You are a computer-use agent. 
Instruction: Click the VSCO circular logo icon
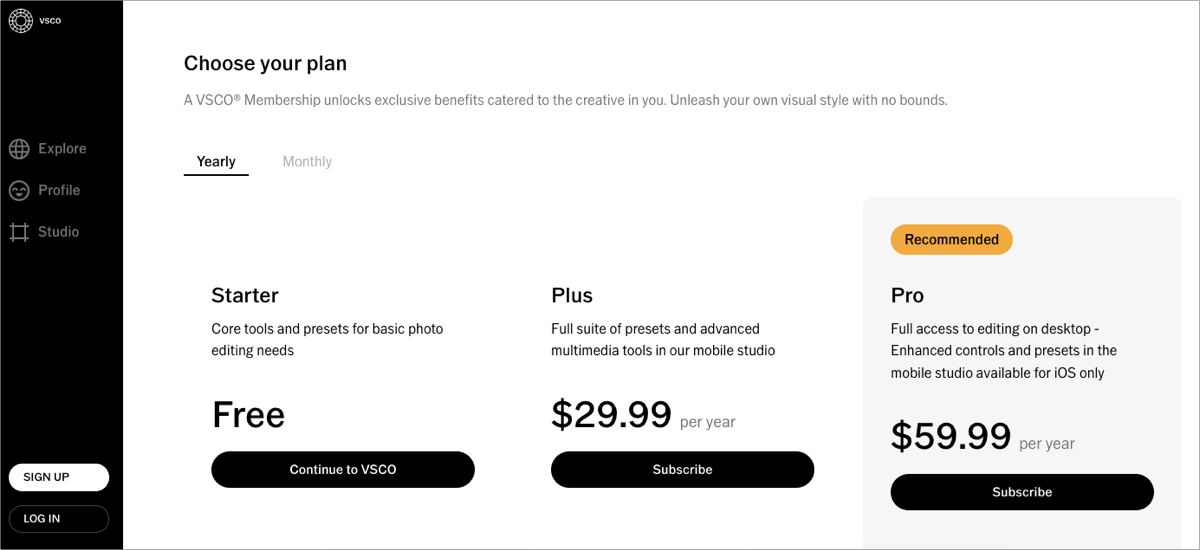point(20,20)
